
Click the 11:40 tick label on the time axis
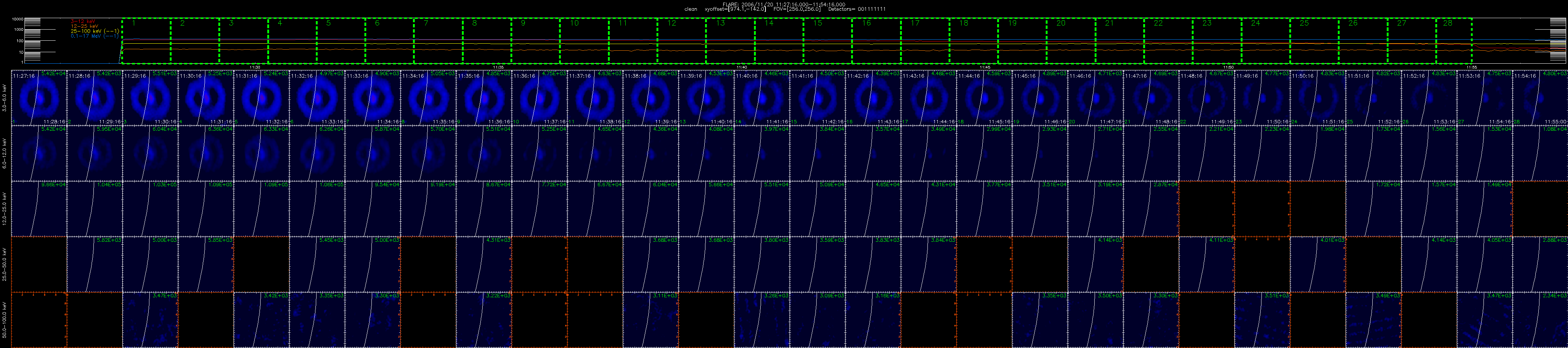point(741,67)
